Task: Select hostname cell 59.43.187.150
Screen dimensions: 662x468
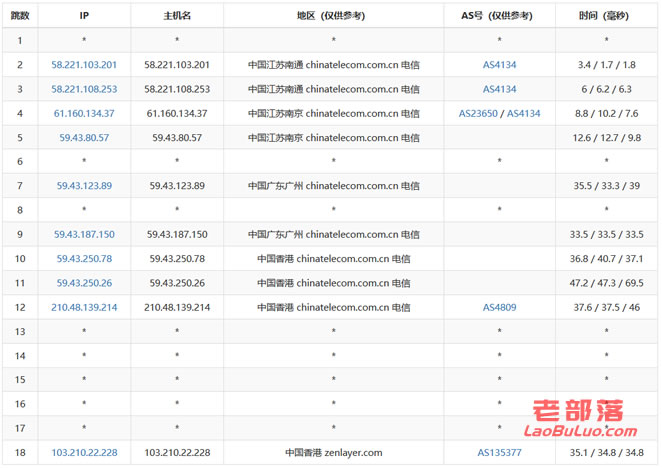Action: tap(177, 234)
